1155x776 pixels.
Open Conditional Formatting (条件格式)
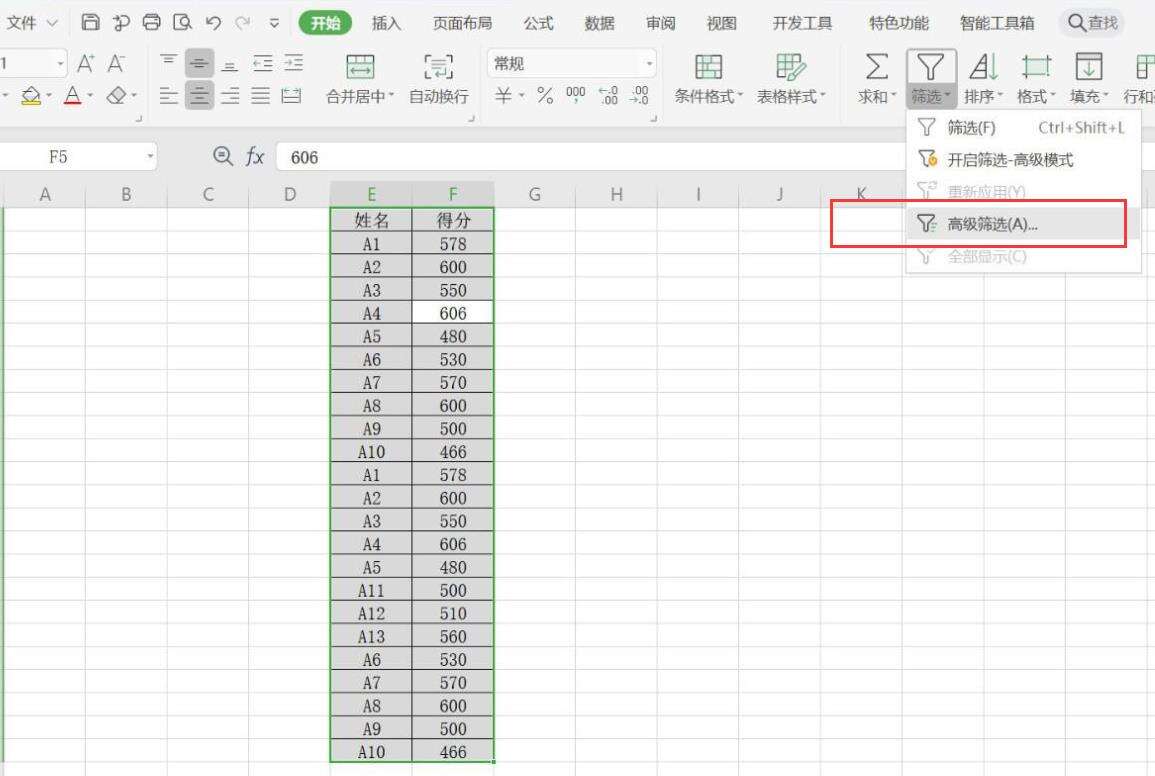pyautogui.click(x=708, y=78)
